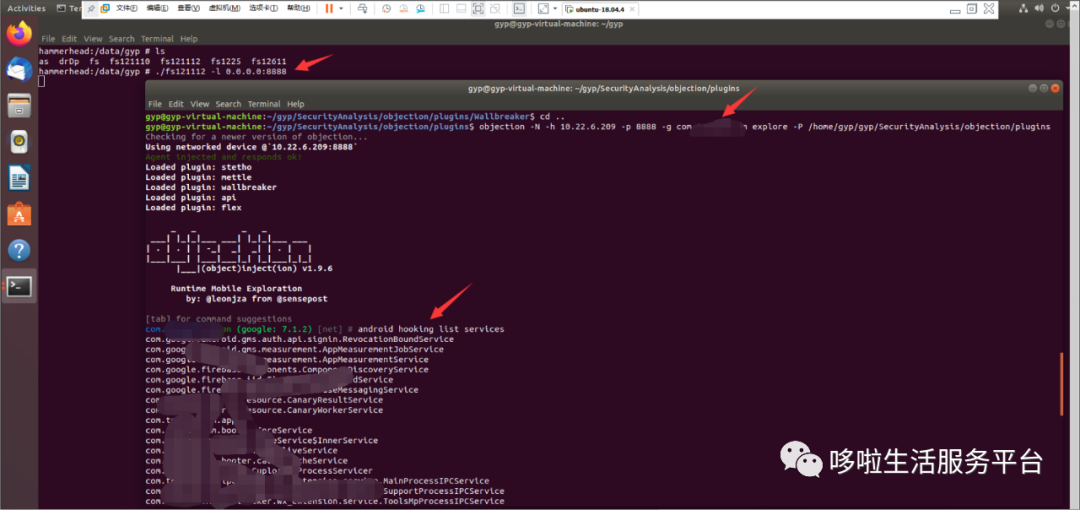This screenshot has width=1080, height=510.
Task: Open the 虚拟机(M) menu
Action: (224, 9)
